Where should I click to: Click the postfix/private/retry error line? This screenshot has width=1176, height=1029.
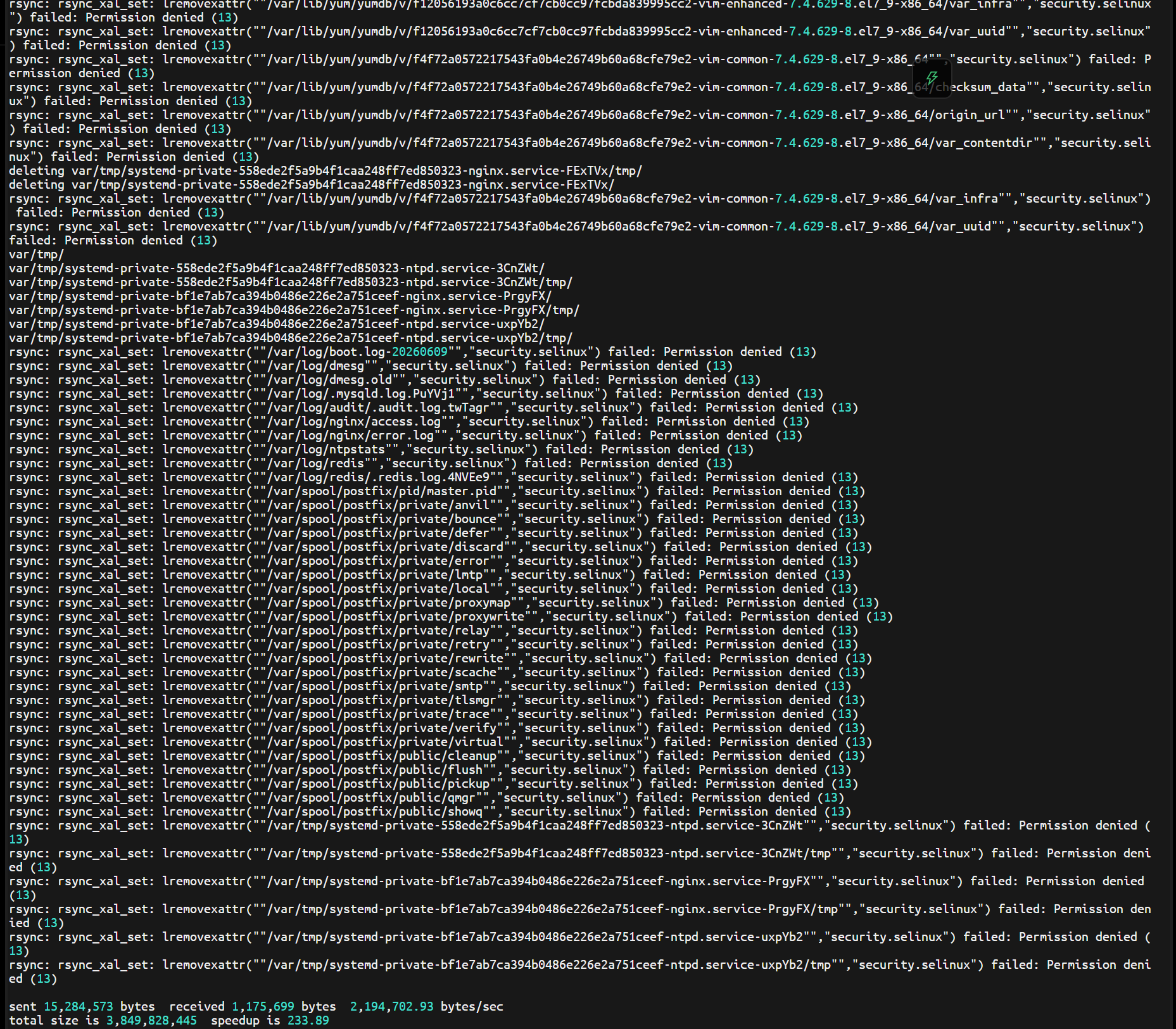point(433,645)
